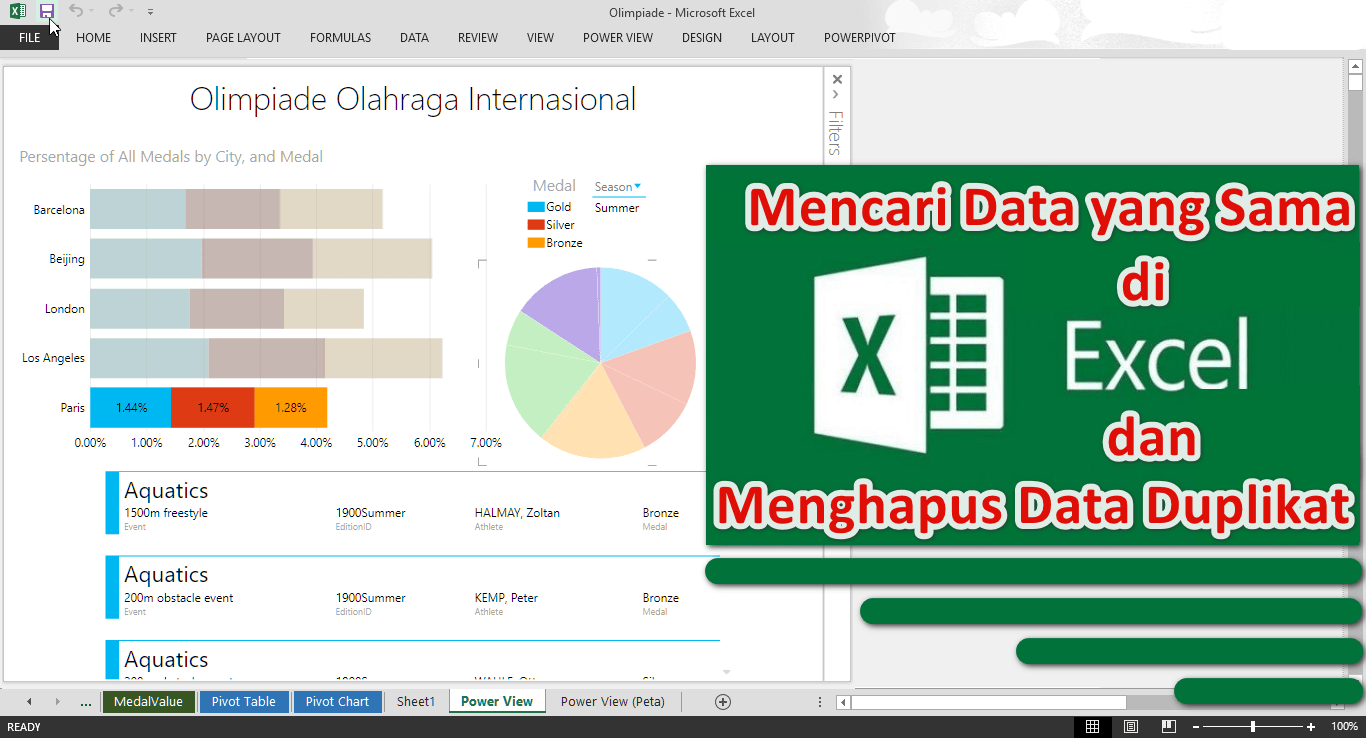Click the vertical scrollbar up arrow
1366x738 pixels.
click(1355, 68)
